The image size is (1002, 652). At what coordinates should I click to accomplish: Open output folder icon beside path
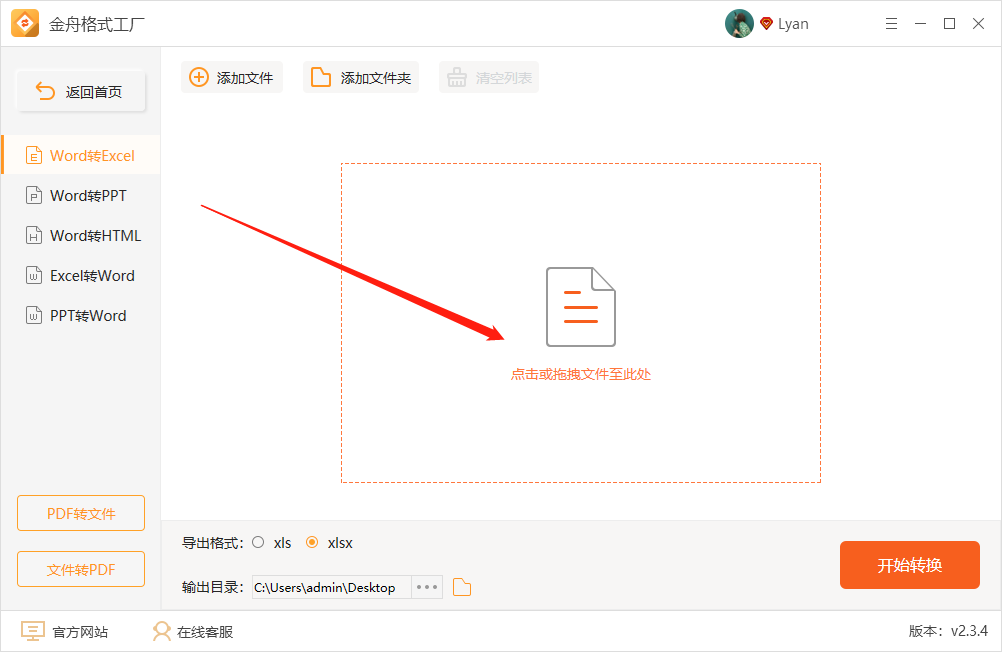tap(461, 587)
